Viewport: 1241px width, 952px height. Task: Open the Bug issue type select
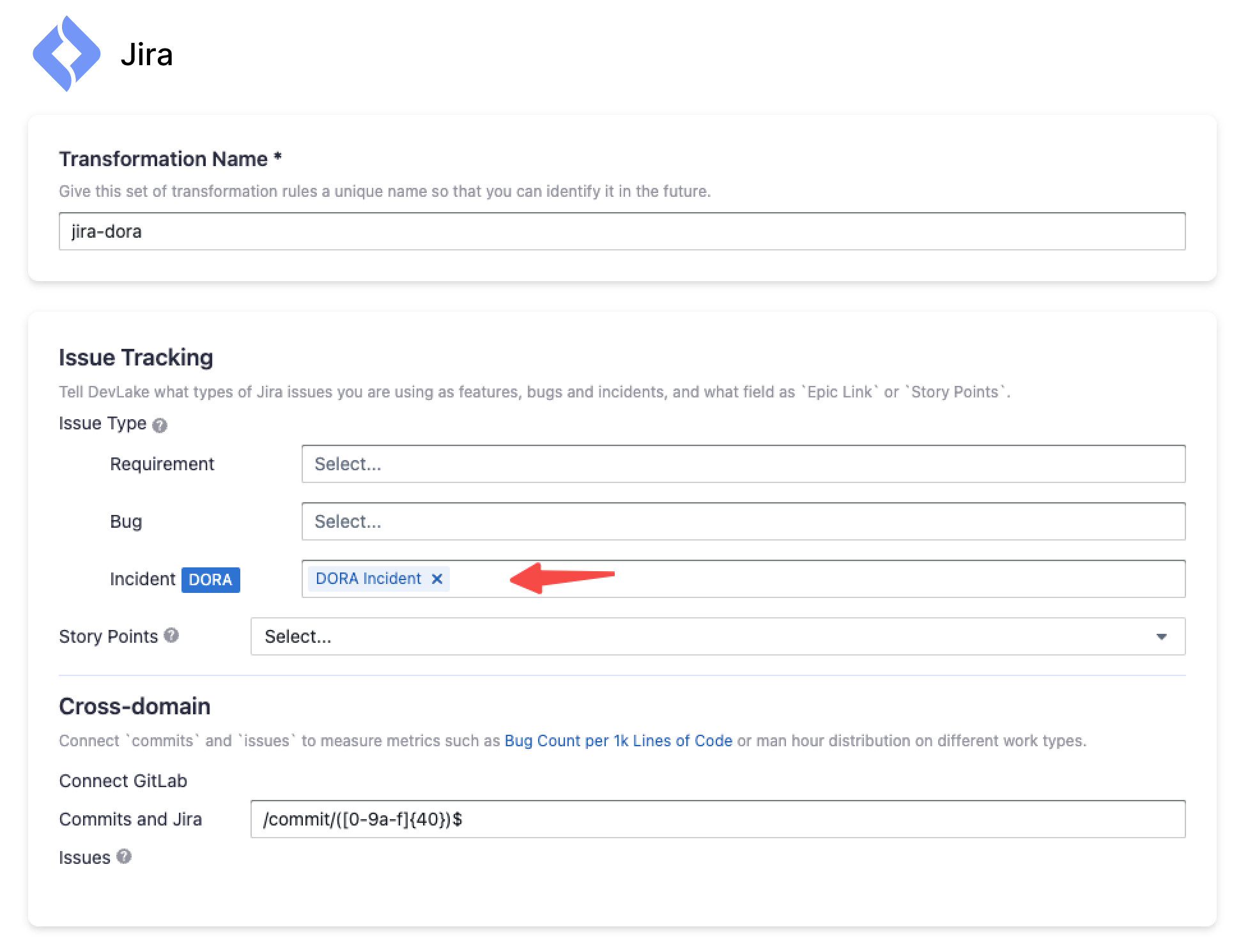pos(743,521)
